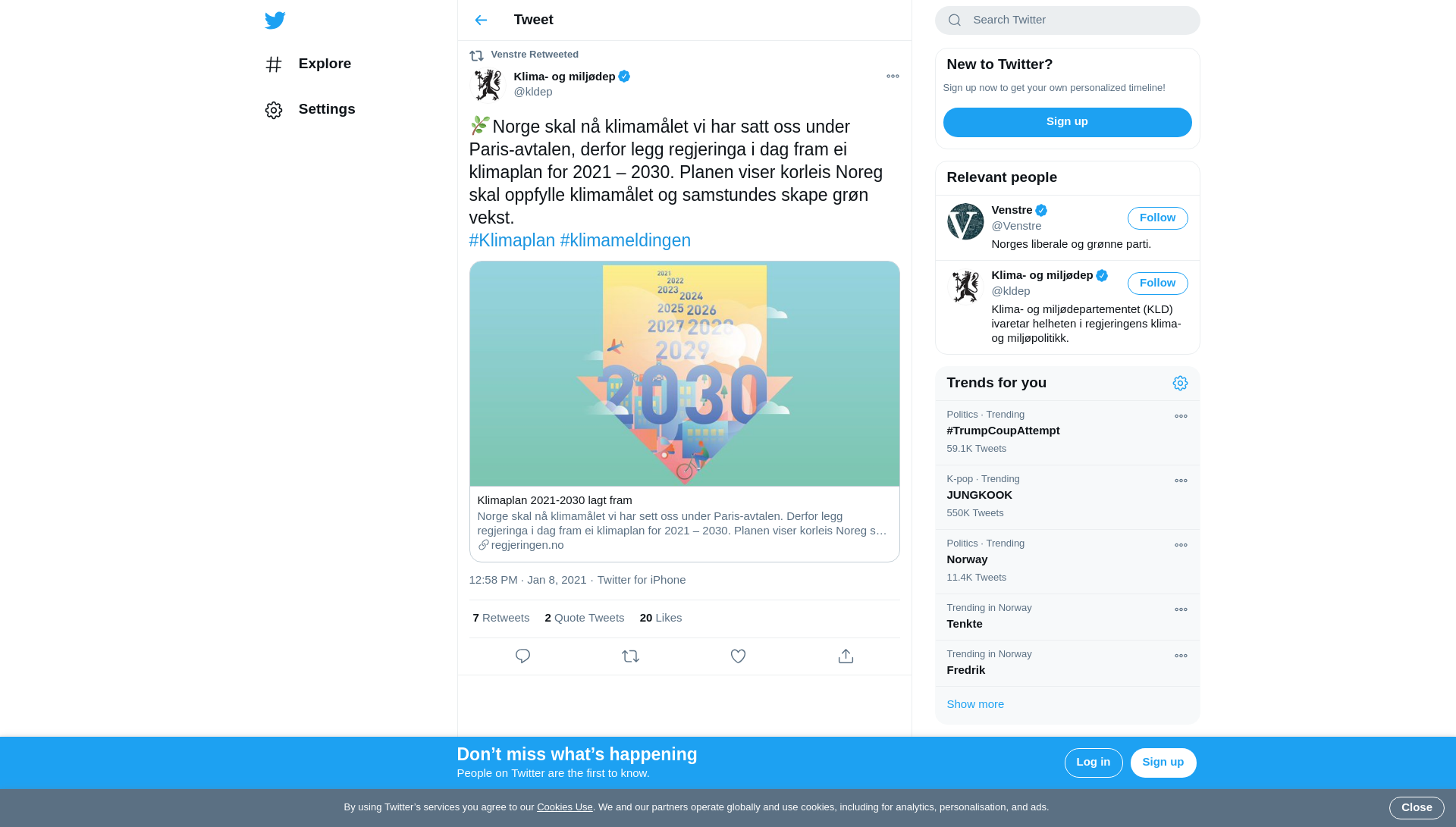Open more options for #TrumpCoupAttempt trend

[x=1181, y=416]
